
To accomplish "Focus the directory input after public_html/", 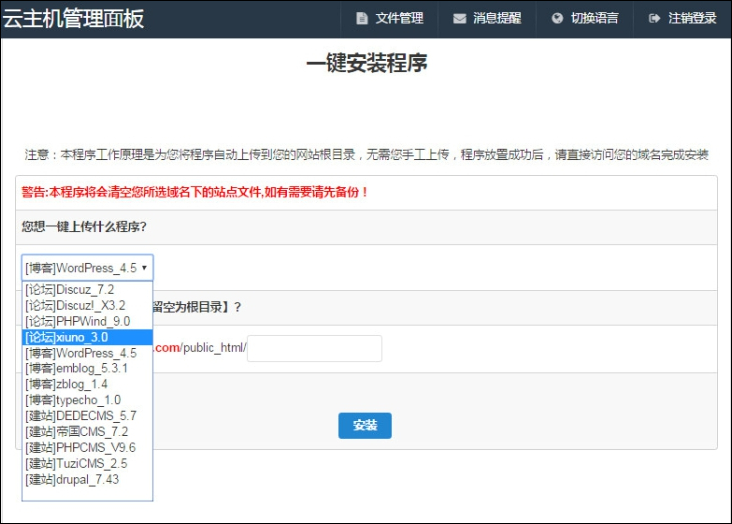I will pos(314,348).
